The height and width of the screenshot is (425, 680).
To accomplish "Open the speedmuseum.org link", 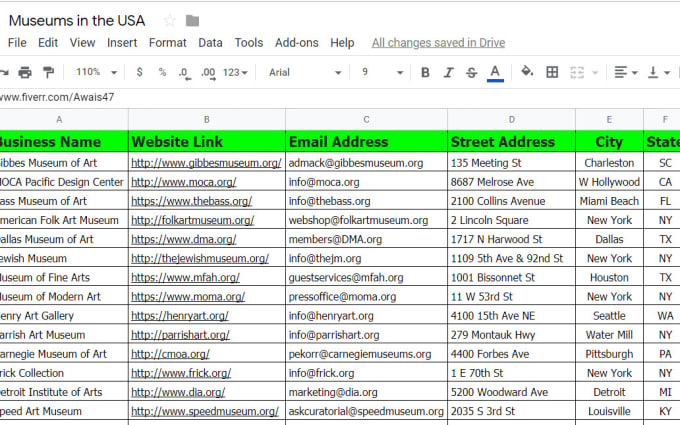I will point(205,411).
